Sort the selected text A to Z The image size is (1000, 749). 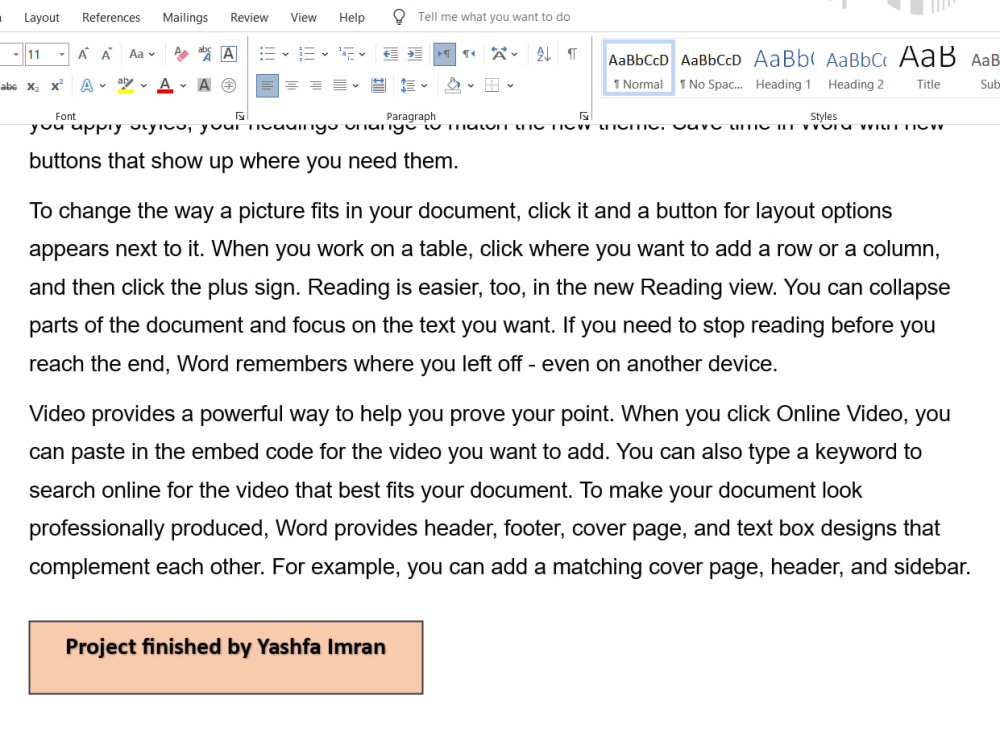(543, 54)
